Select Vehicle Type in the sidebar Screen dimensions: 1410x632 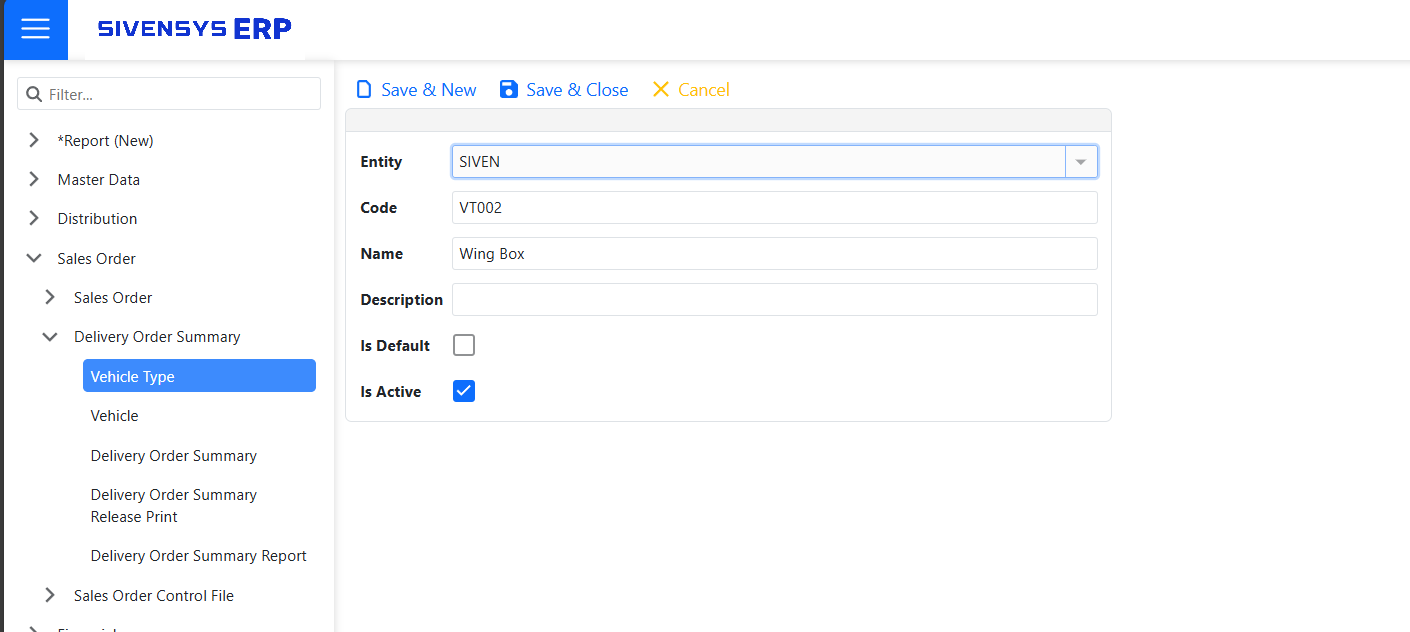pyautogui.click(x=199, y=376)
